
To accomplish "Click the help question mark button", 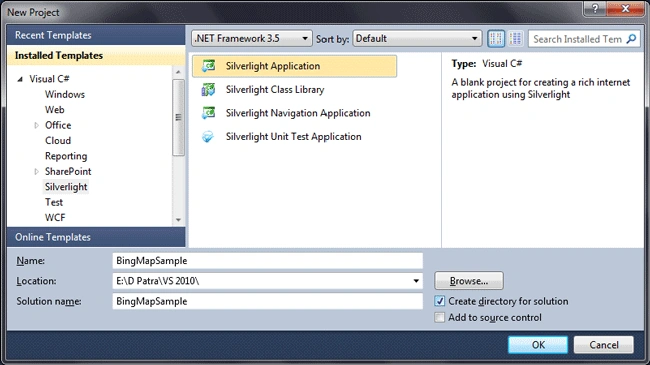I will point(595,8).
